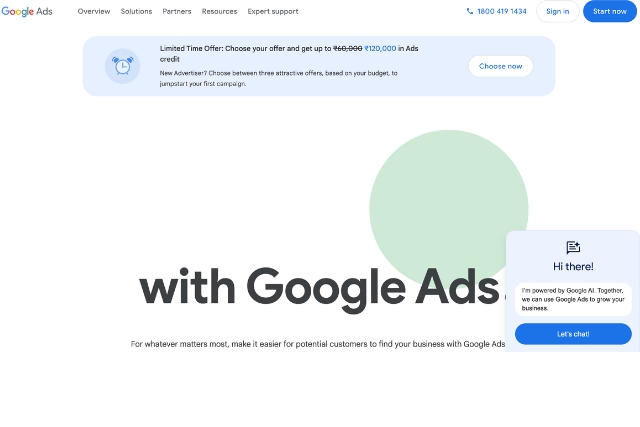Click the 'Hi there!' chat greeting
The image size is (640, 427).
[x=573, y=267]
